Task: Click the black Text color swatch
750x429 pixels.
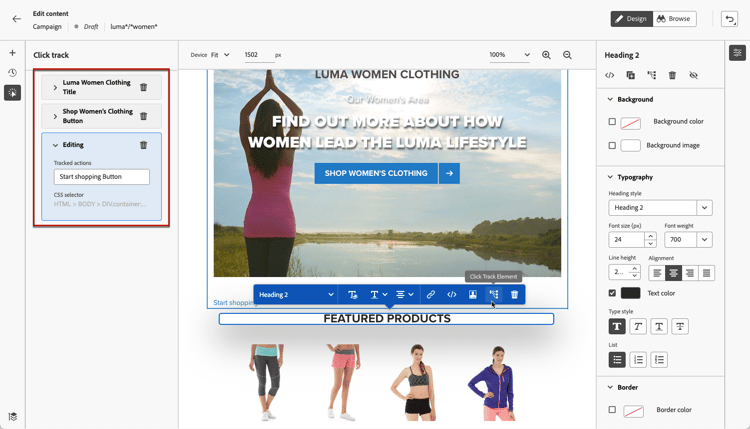Action: pyautogui.click(x=630, y=293)
